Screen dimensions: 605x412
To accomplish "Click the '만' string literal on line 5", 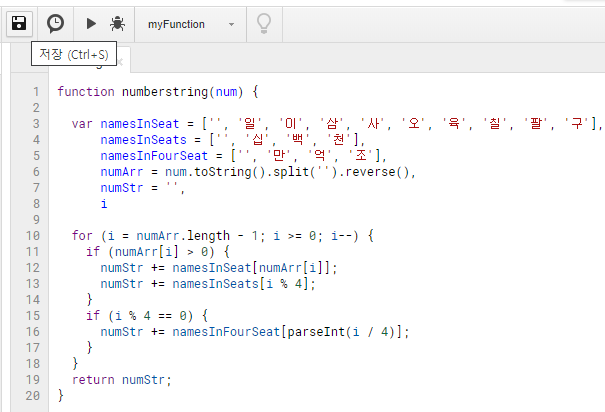I will [279, 156].
